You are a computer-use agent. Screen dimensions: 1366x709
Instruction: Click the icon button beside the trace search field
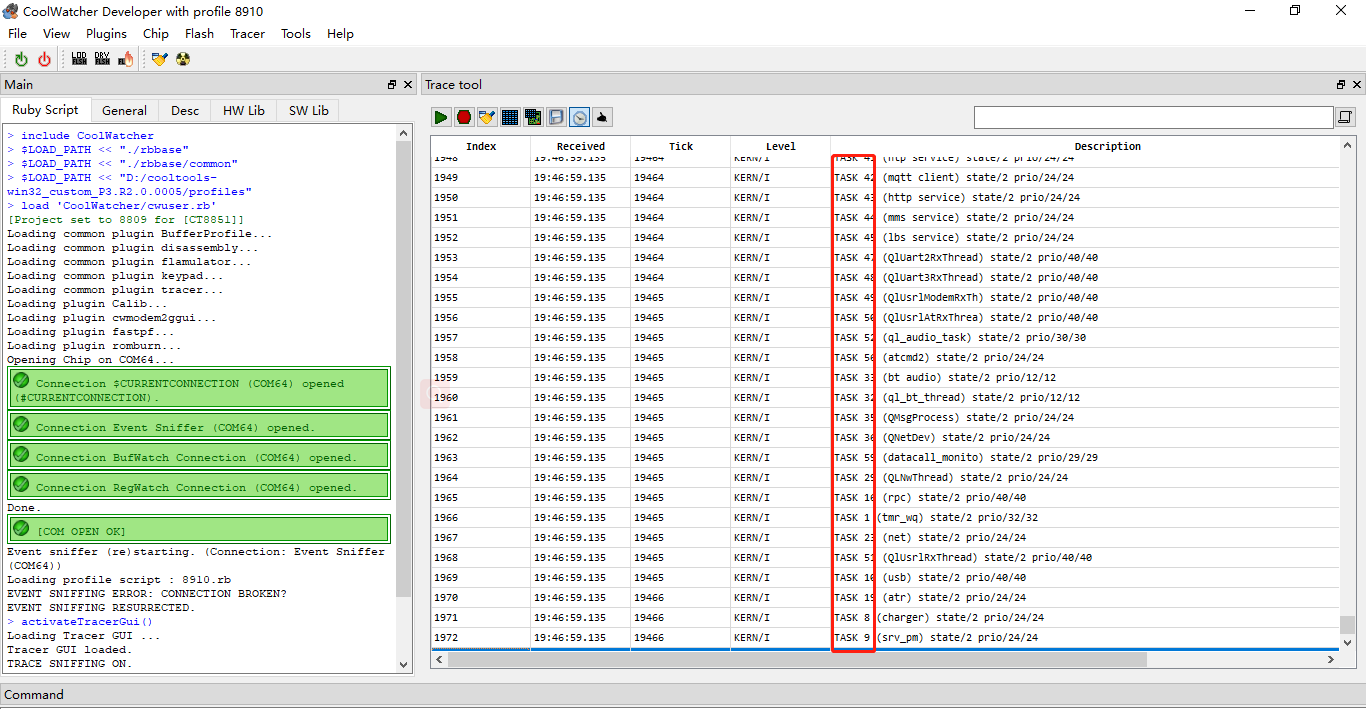pos(1346,118)
